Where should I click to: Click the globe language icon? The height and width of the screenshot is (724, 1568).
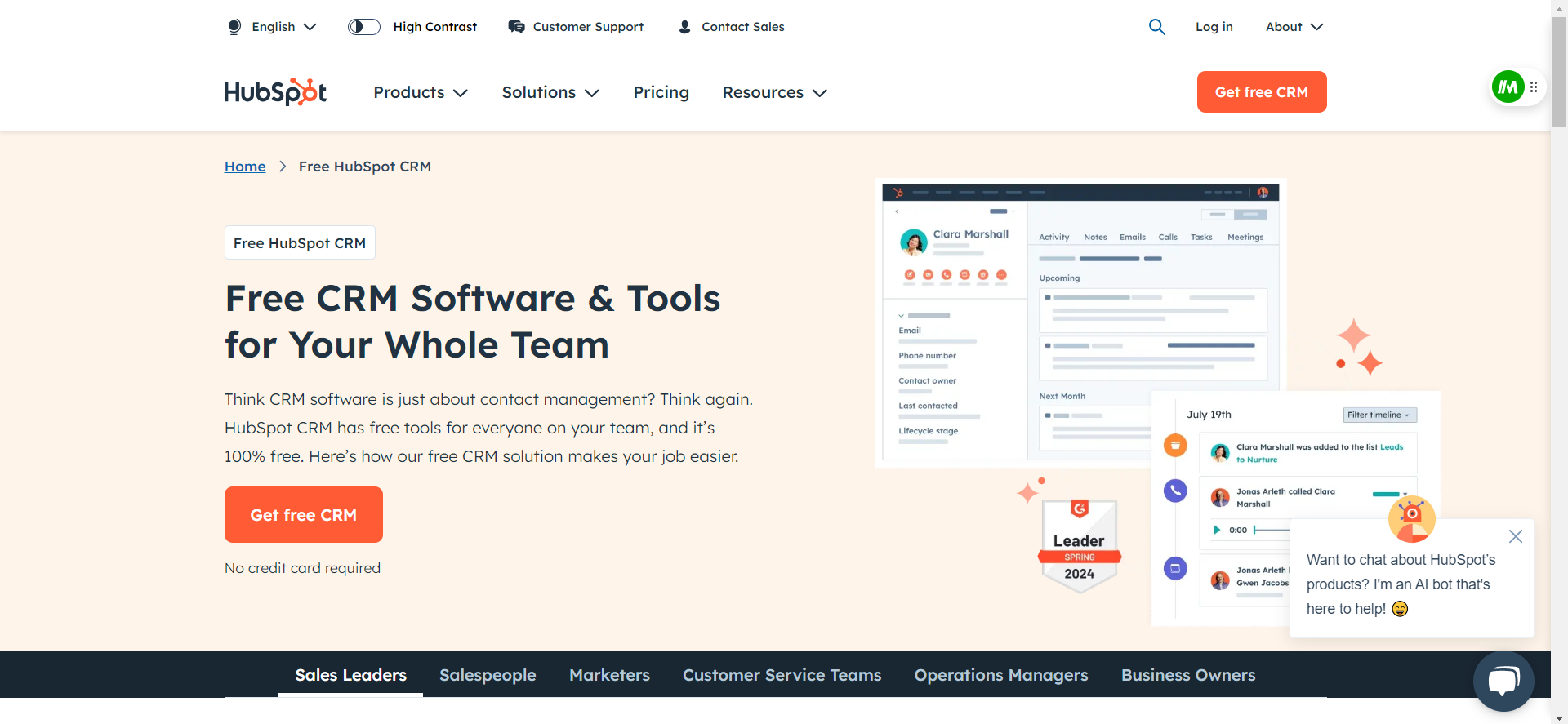pos(234,27)
